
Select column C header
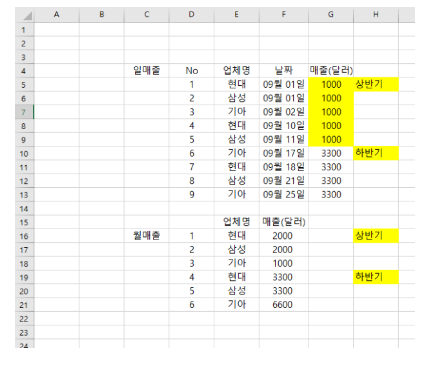pyautogui.click(x=147, y=15)
